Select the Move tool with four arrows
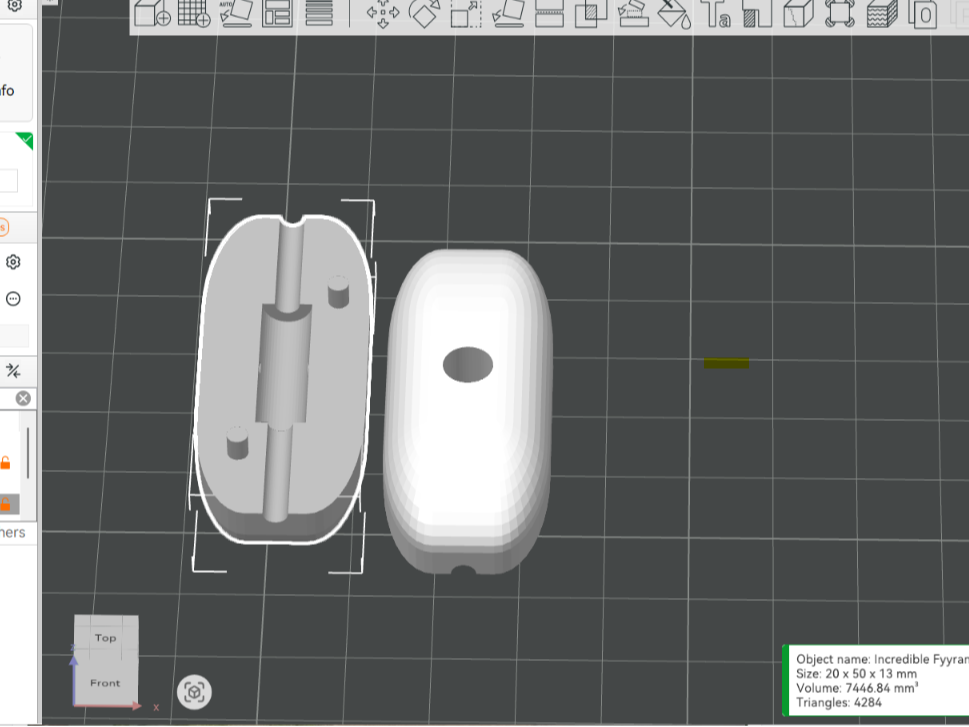This screenshot has width=969, height=727. [383, 14]
